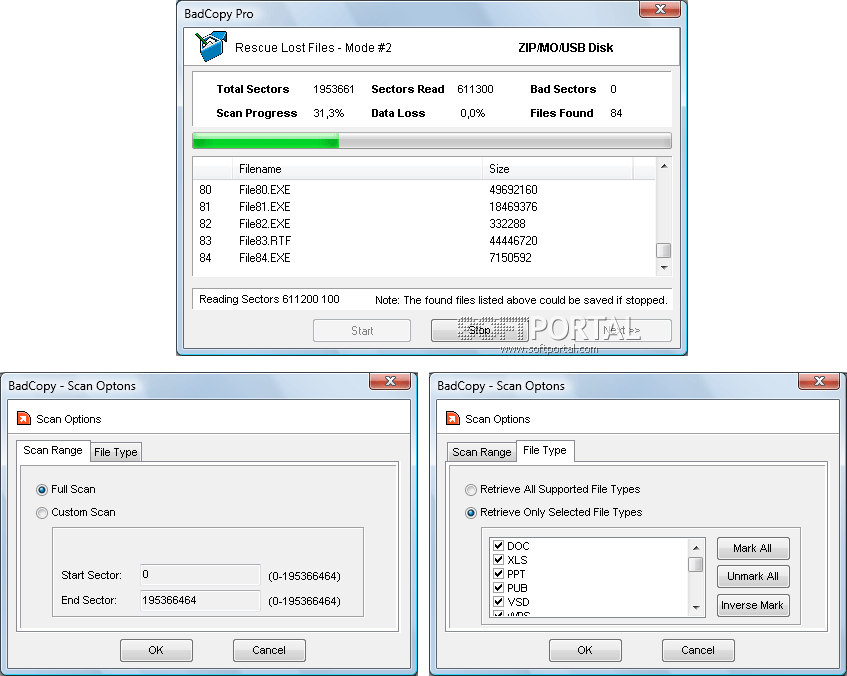847x676 pixels.
Task: Close the right Scan Options dialog
Action: click(x=819, y=381)
